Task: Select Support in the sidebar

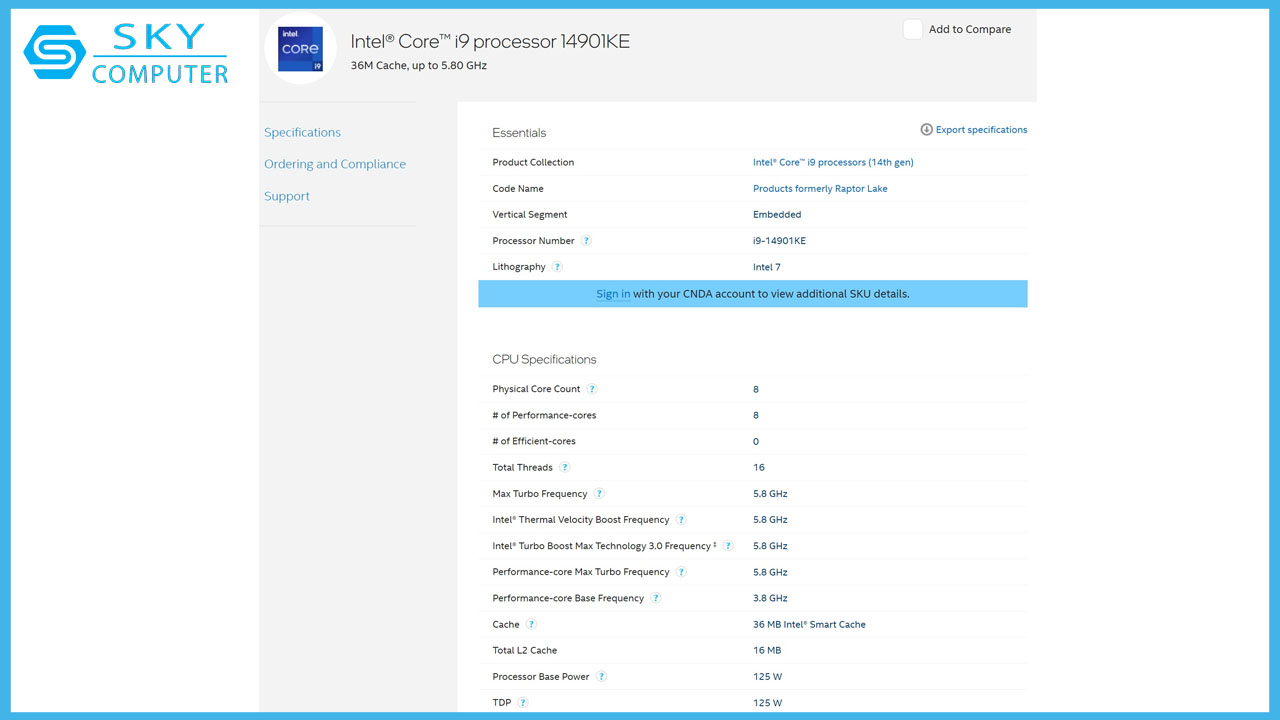Action: [x=287, y=196]
